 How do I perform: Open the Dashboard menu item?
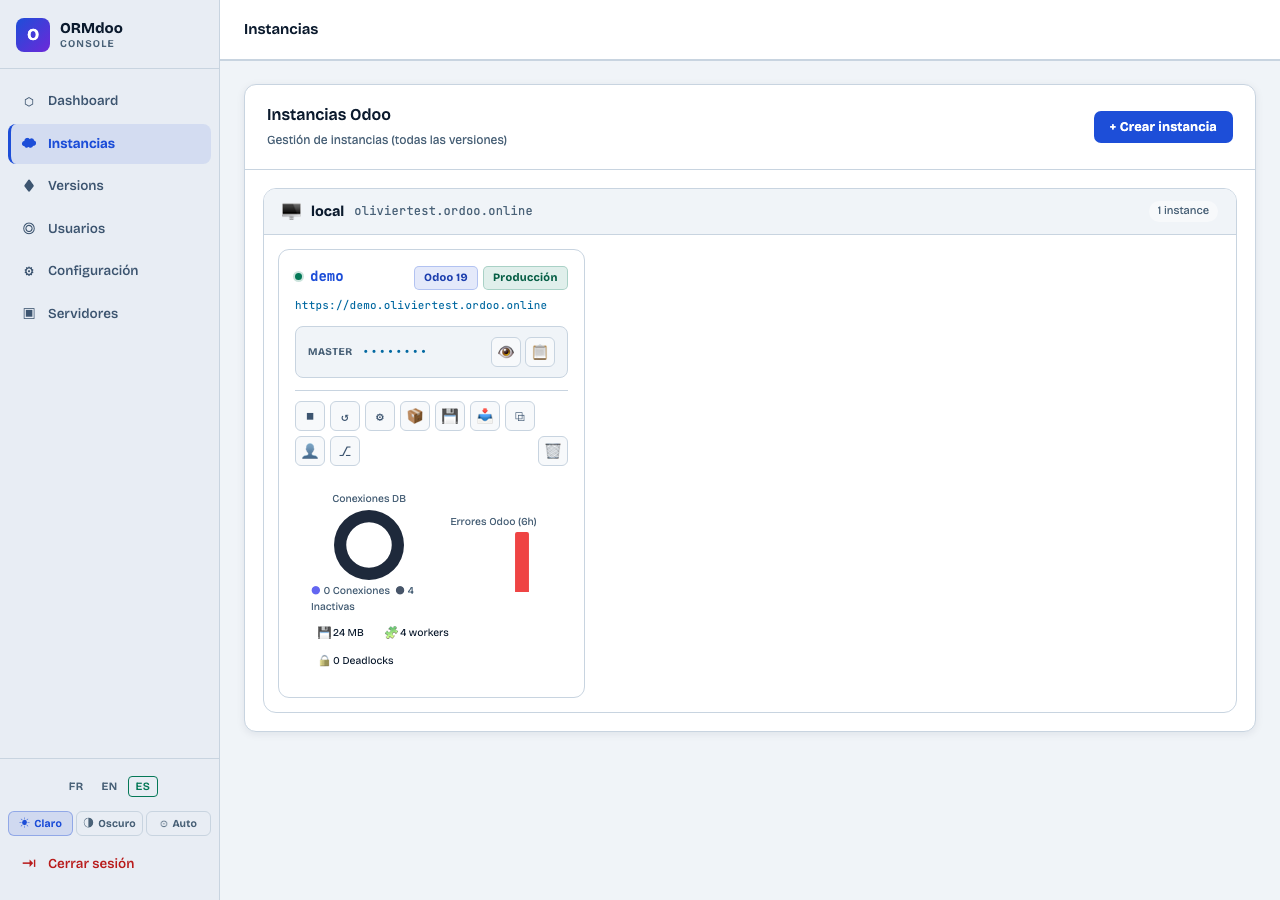110,101
